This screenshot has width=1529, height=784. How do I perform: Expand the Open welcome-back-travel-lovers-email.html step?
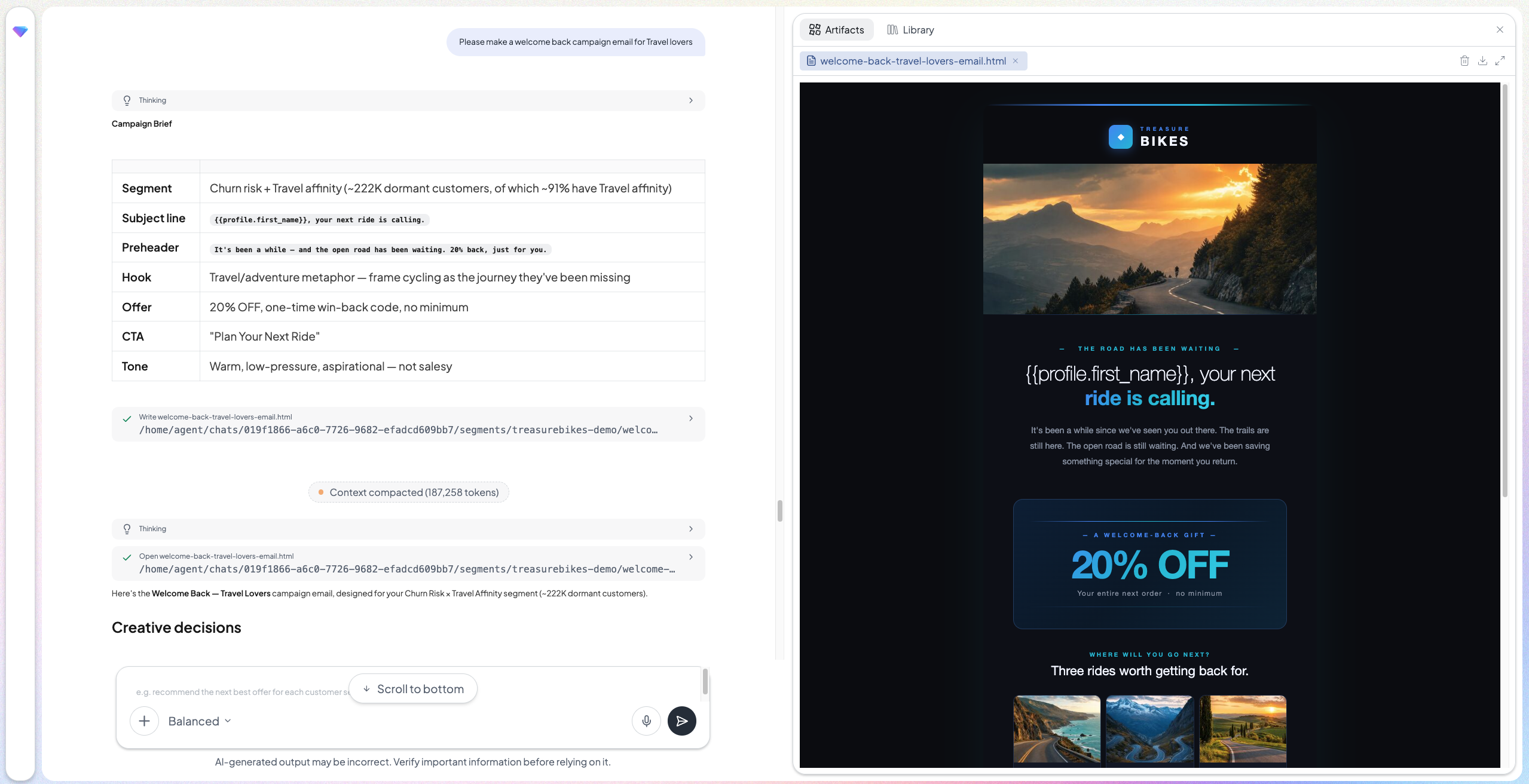tap(408, 563)
